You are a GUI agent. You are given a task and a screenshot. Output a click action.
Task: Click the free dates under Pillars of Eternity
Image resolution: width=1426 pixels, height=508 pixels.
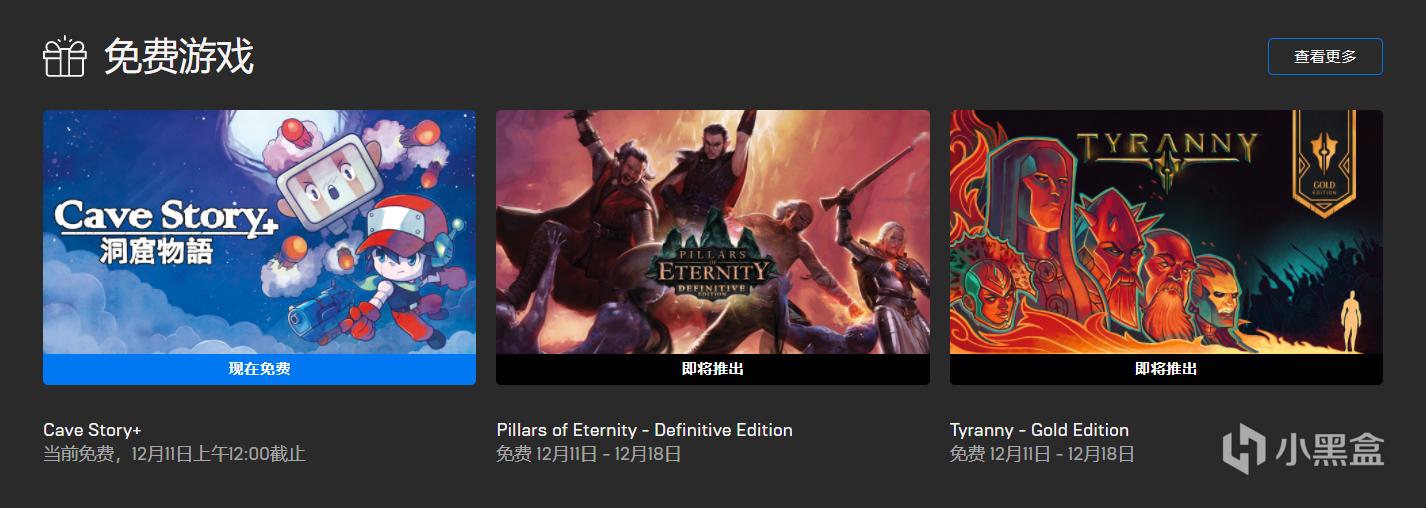pyautogui.click(x=589, y=454)
